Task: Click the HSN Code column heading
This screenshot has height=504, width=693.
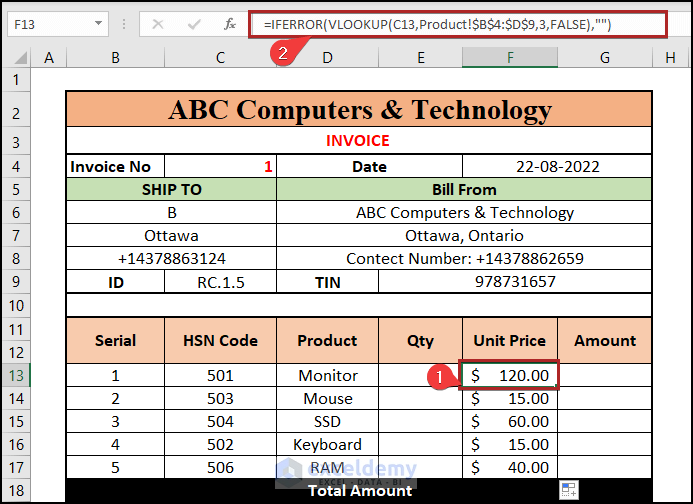Action: click(220, 340)
